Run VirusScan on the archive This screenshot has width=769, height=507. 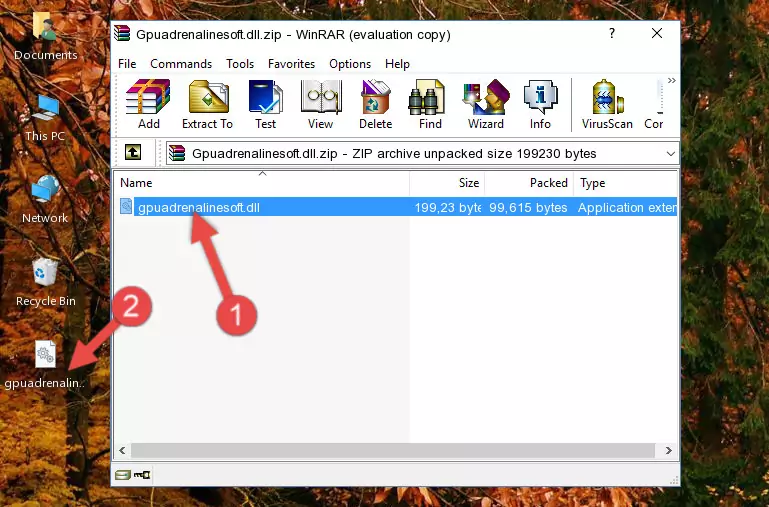(607, 104)
